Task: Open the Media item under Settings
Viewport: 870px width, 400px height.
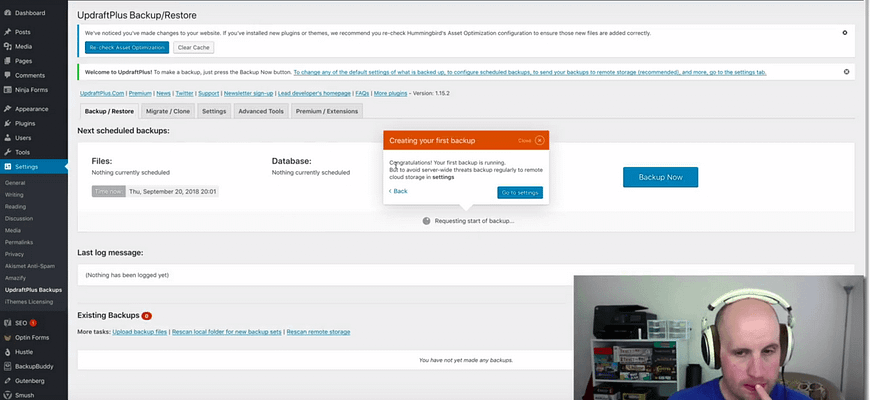Action: [13, 230]
